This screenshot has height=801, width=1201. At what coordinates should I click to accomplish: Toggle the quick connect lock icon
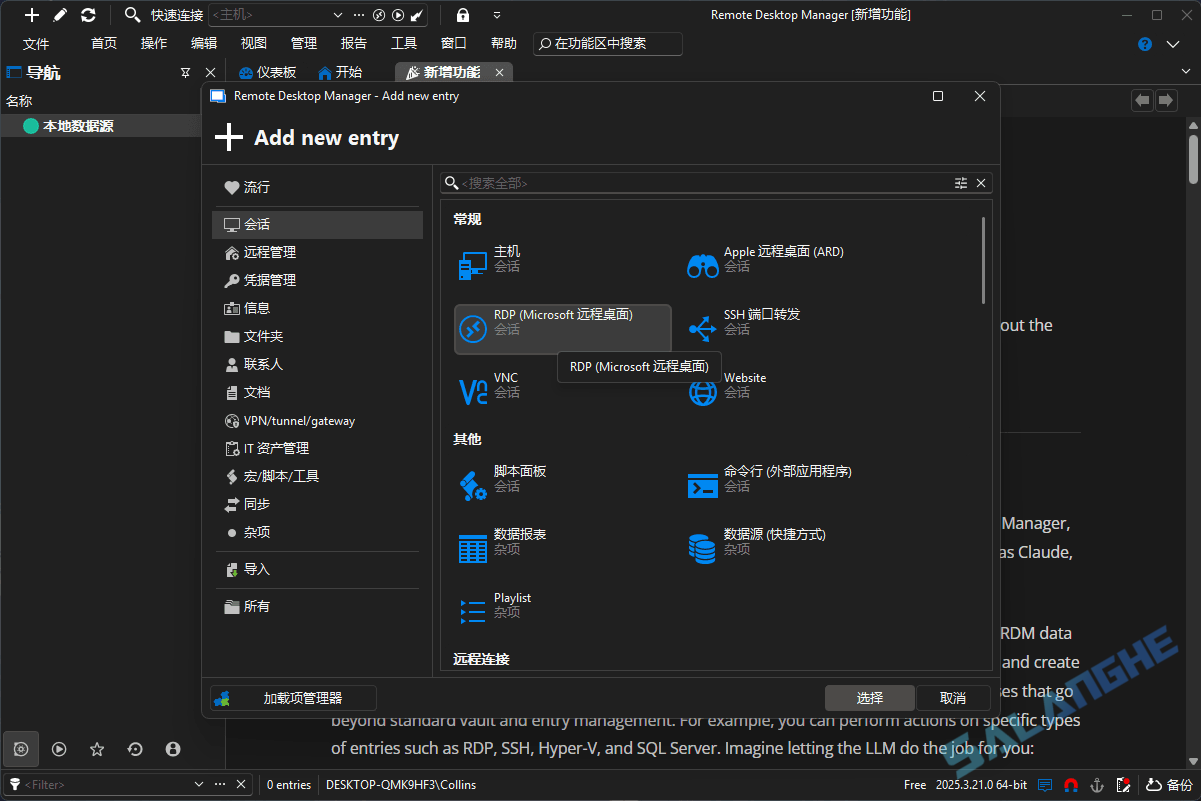[x=462, y=14]
